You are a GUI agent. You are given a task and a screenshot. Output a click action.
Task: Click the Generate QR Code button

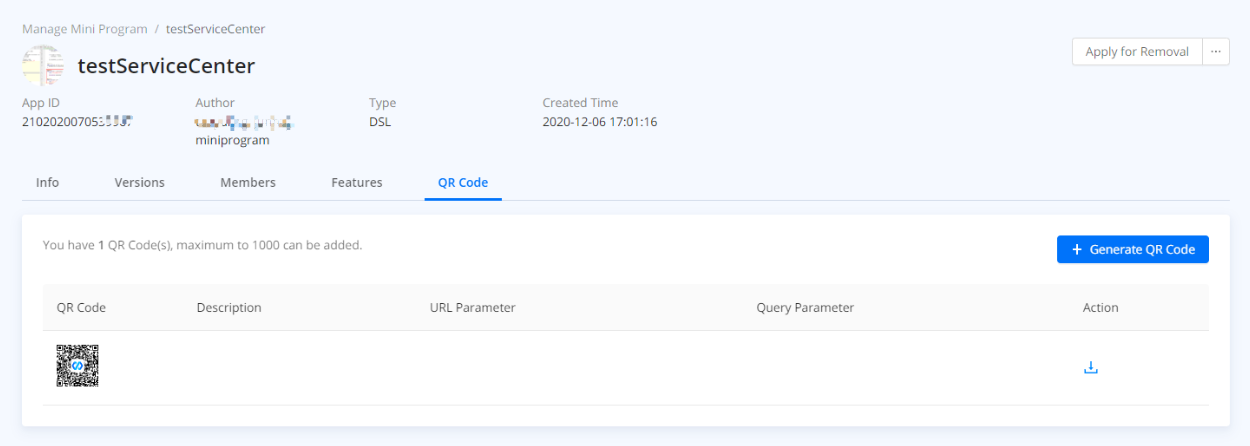pos(1132,249)
